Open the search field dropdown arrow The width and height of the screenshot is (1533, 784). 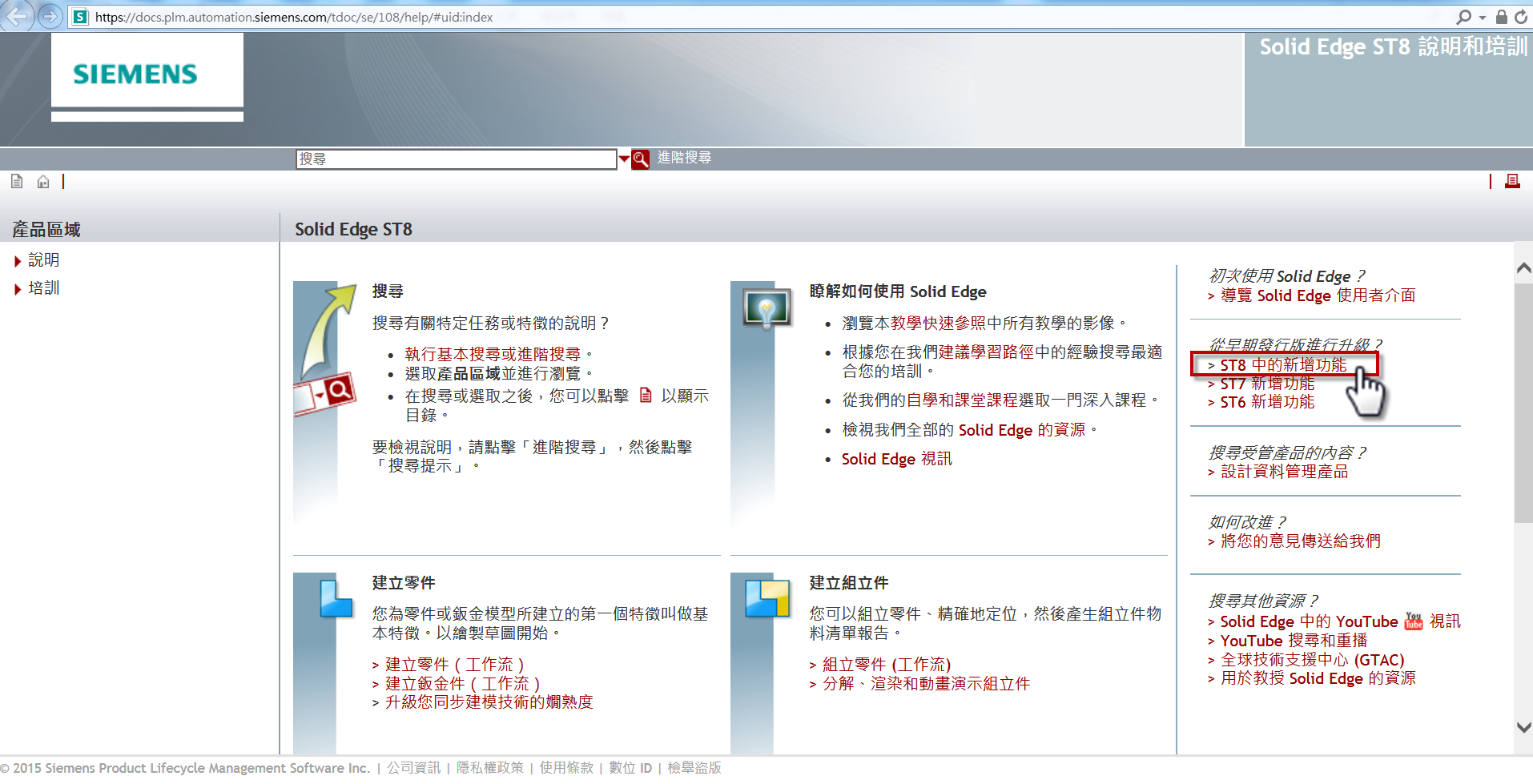624,159
